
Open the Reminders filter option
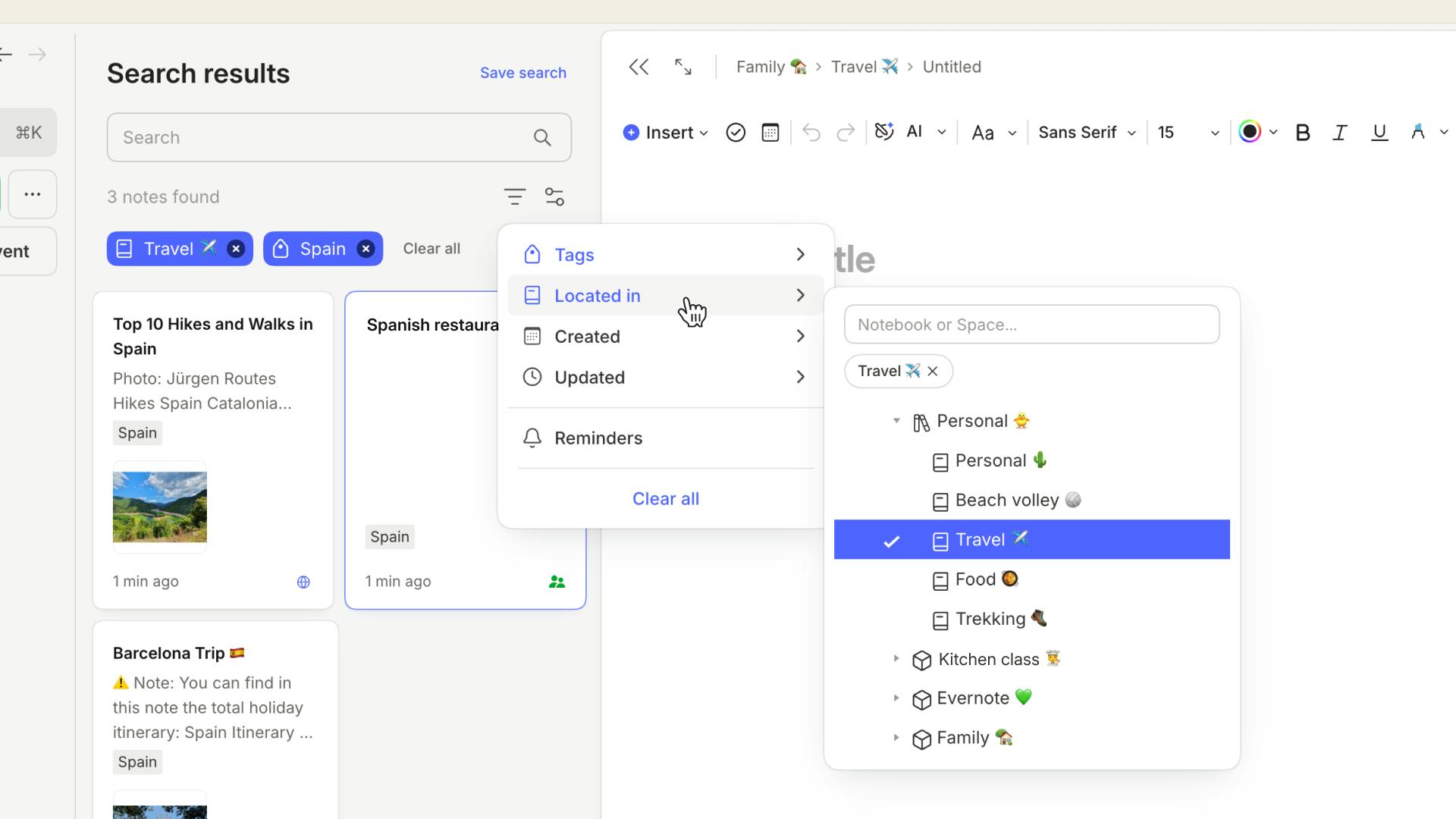[x=598, y=438]
